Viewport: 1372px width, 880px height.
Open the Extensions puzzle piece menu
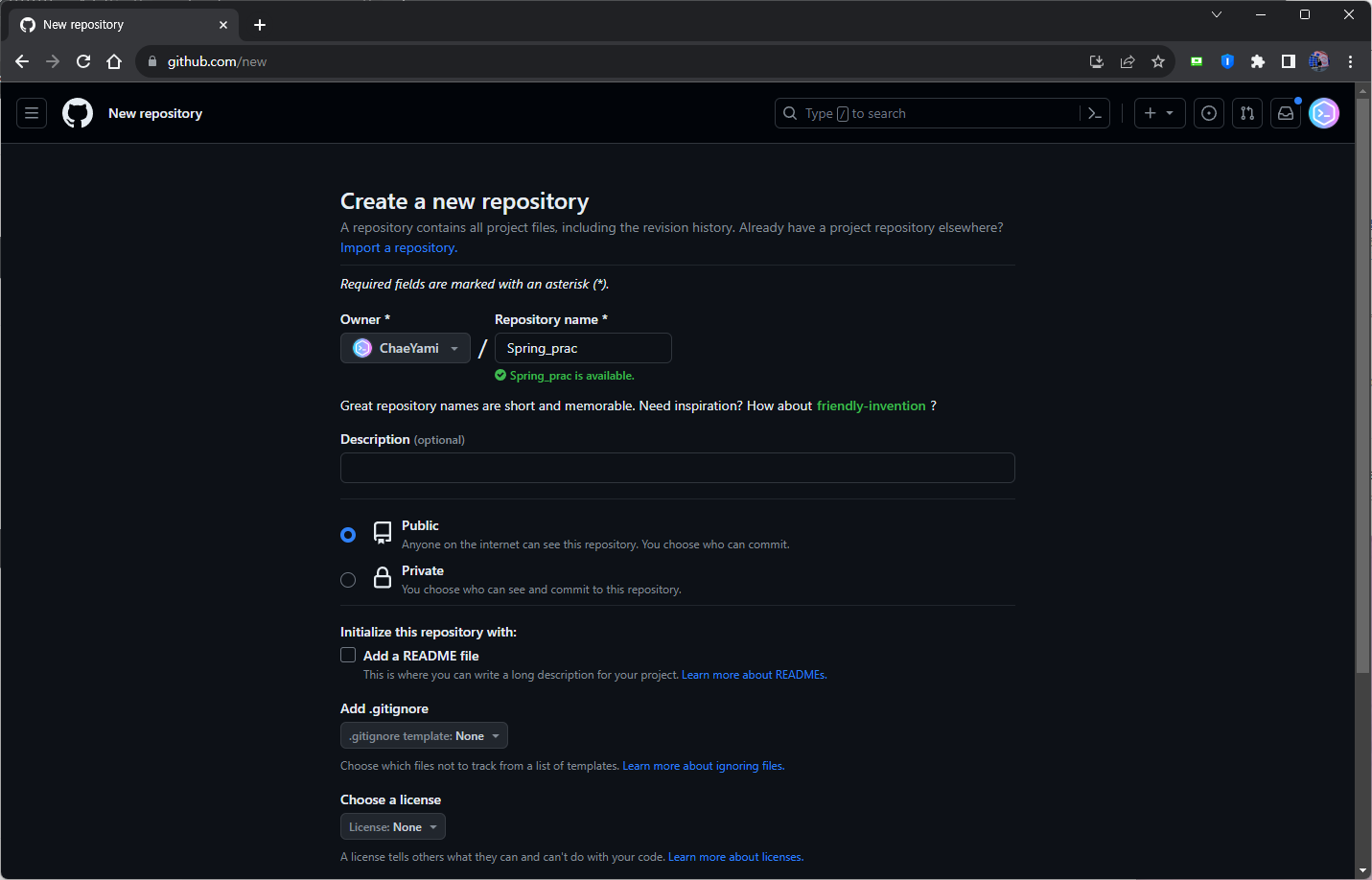point(1258,61)
